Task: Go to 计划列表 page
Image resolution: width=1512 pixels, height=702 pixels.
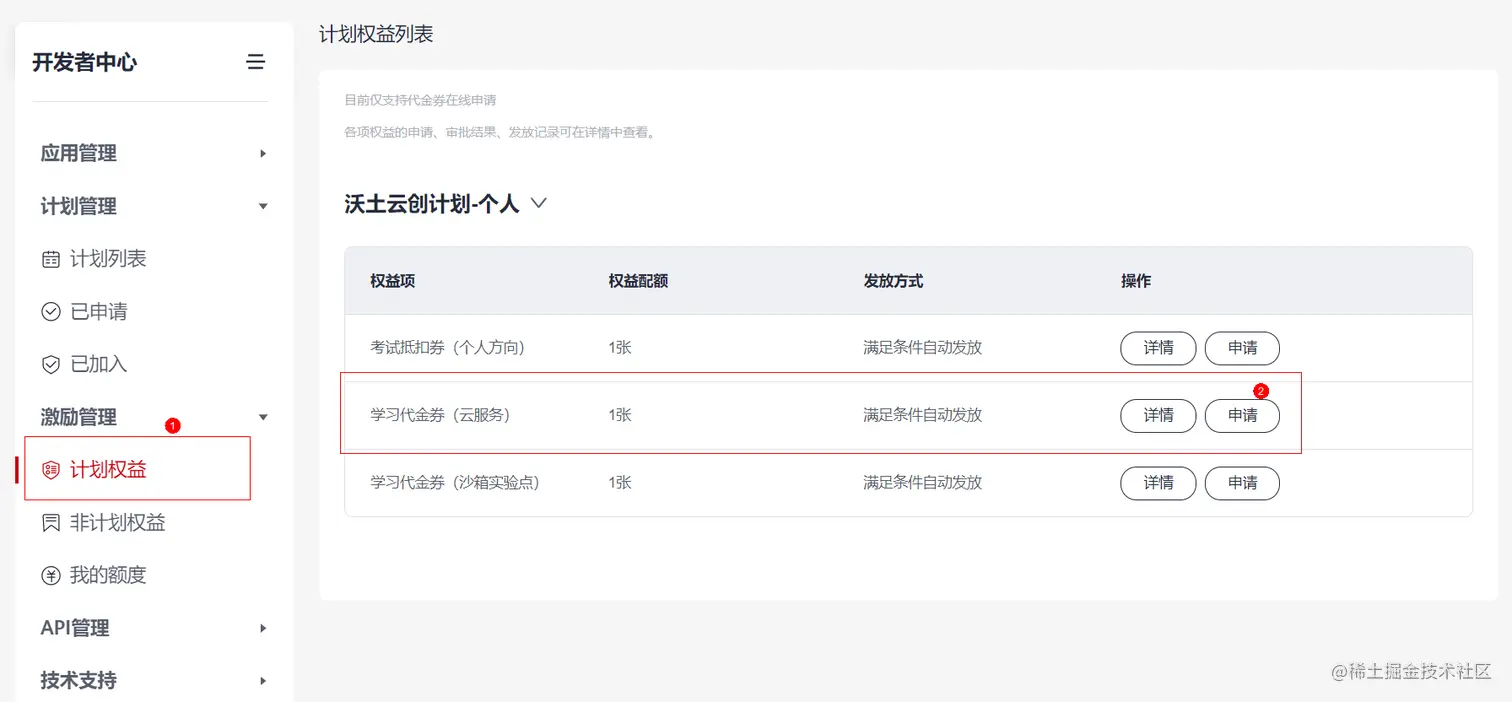Action: pyautogui.click(x=108, y=259)
